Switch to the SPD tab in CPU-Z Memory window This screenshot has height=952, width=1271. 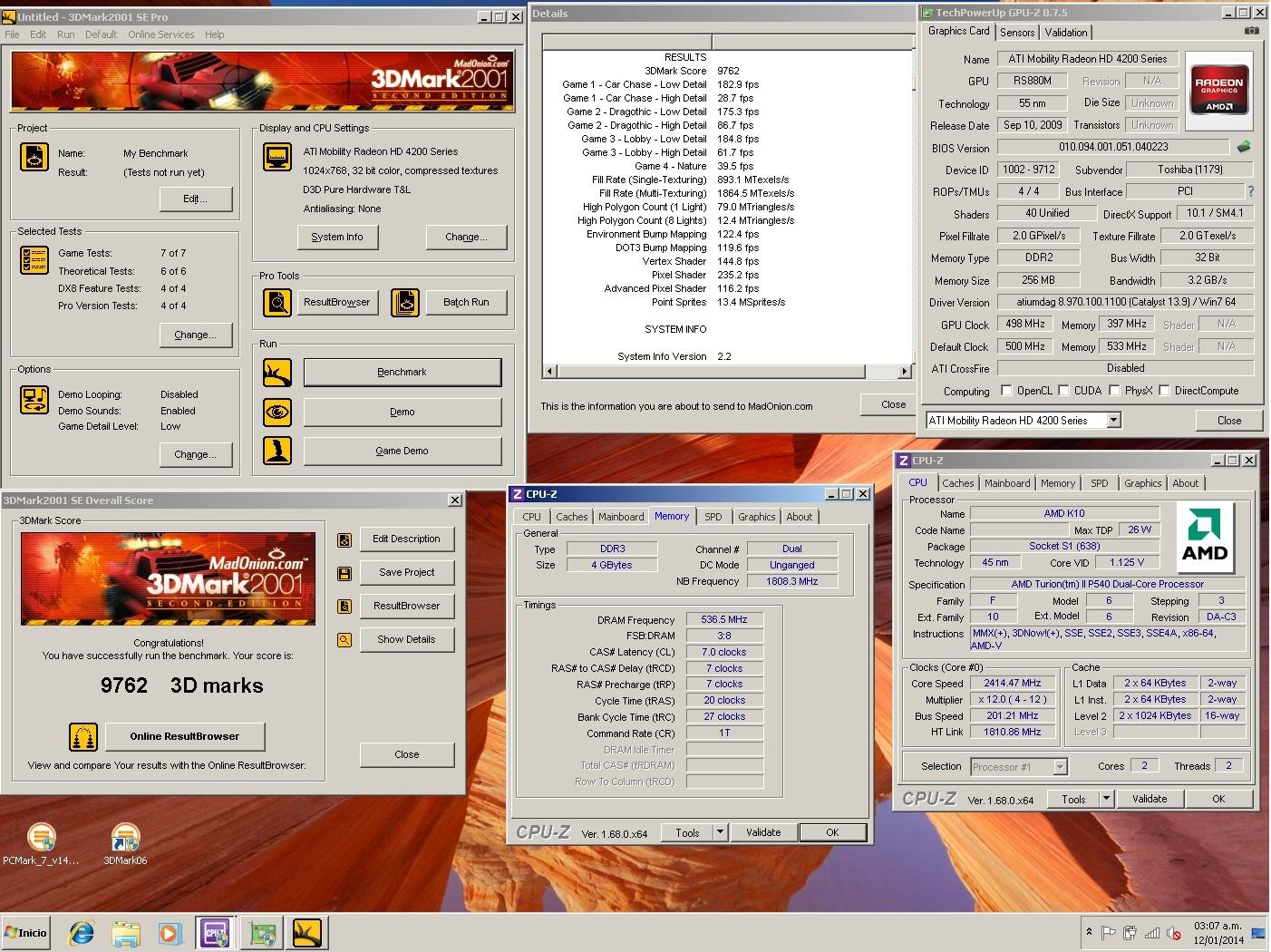[713, 517]
